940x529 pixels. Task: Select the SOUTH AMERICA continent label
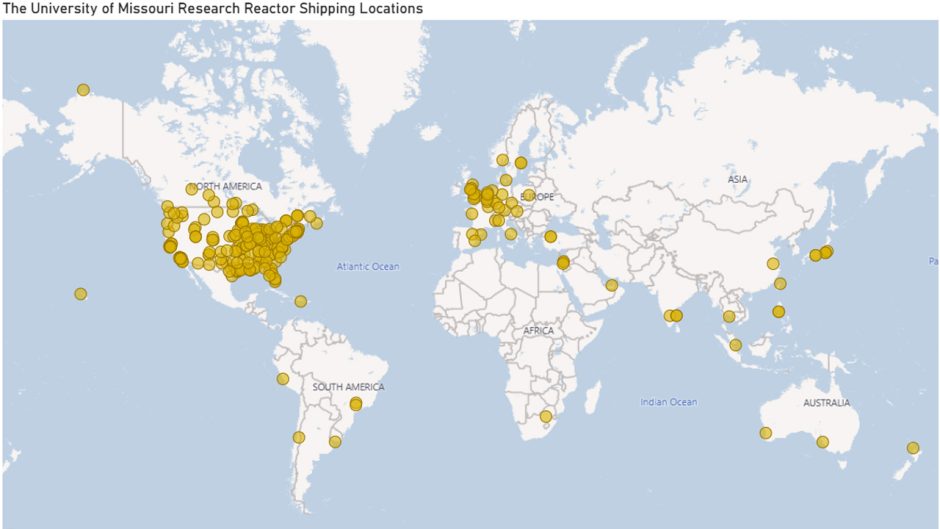point(348,387)
